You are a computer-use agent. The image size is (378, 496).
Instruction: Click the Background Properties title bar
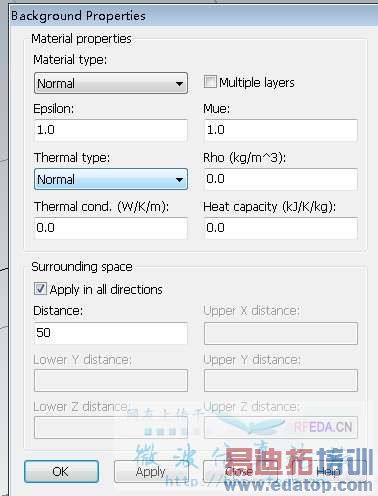pyautogui.click(x=193, y=16)
